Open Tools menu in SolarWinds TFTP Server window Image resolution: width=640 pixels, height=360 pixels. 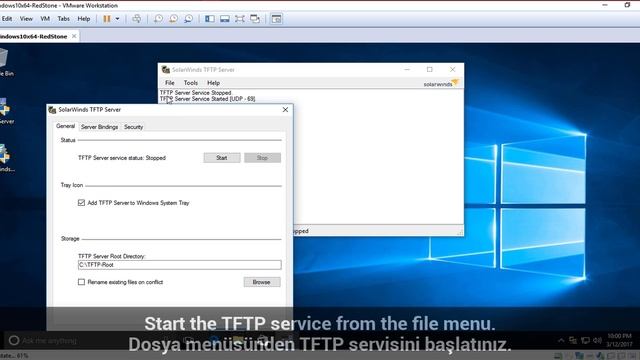(191, 83)
